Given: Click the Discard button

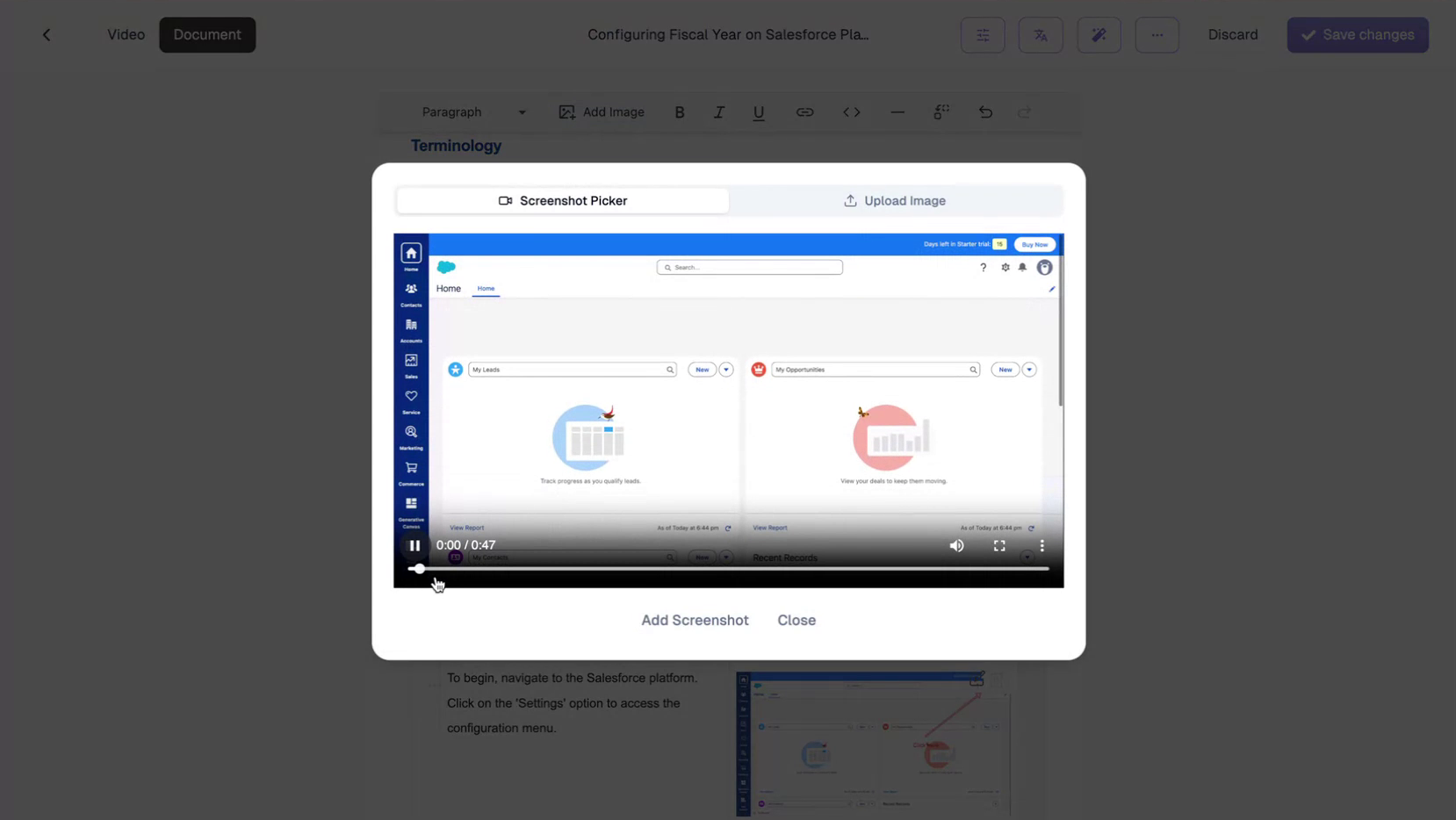Looking at the screenshot, I should [1232, 34].
